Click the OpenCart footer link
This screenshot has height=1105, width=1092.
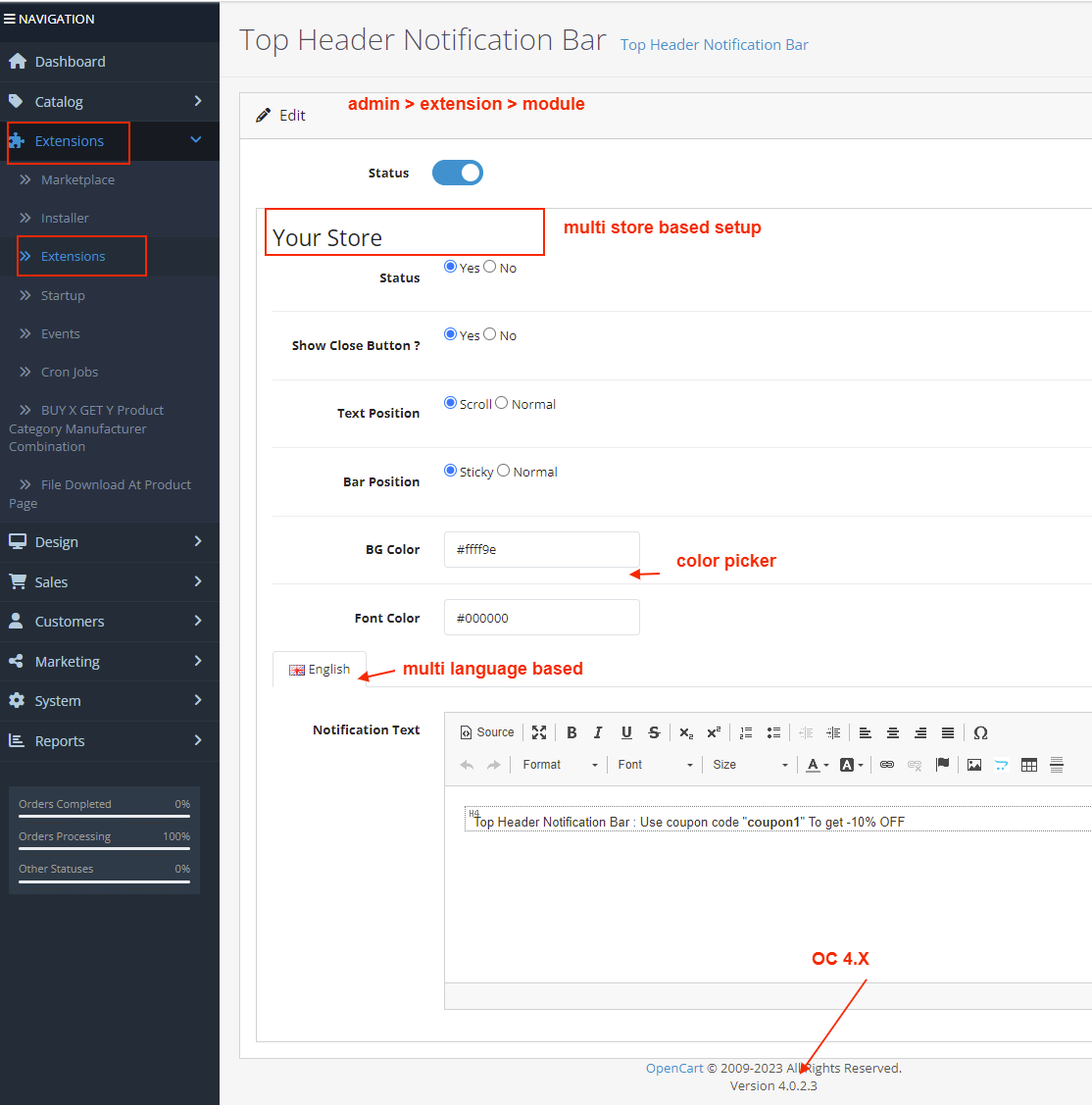(x=674, y=1068)
